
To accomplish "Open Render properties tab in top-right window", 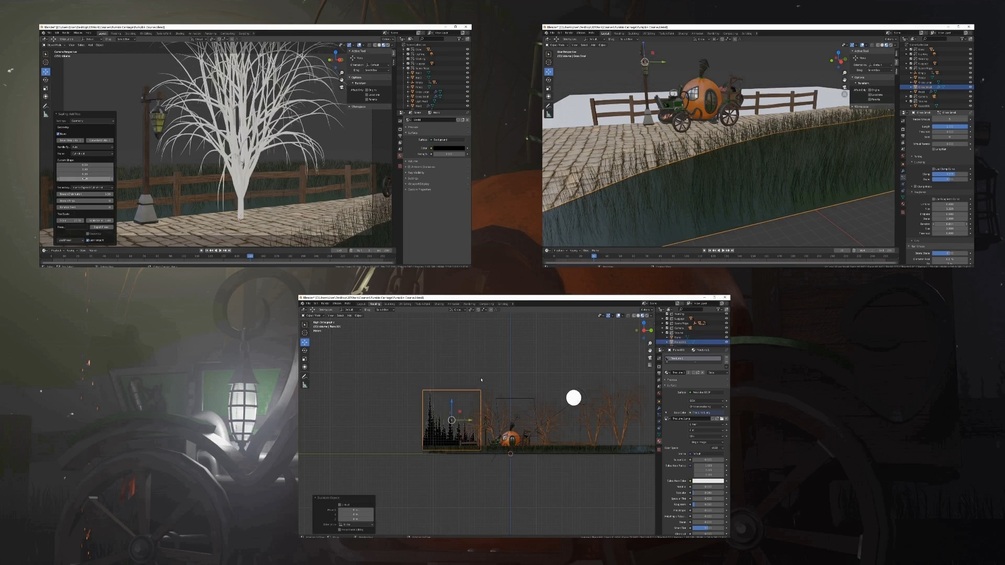I will pyautogui.click(x=902, y=129).
